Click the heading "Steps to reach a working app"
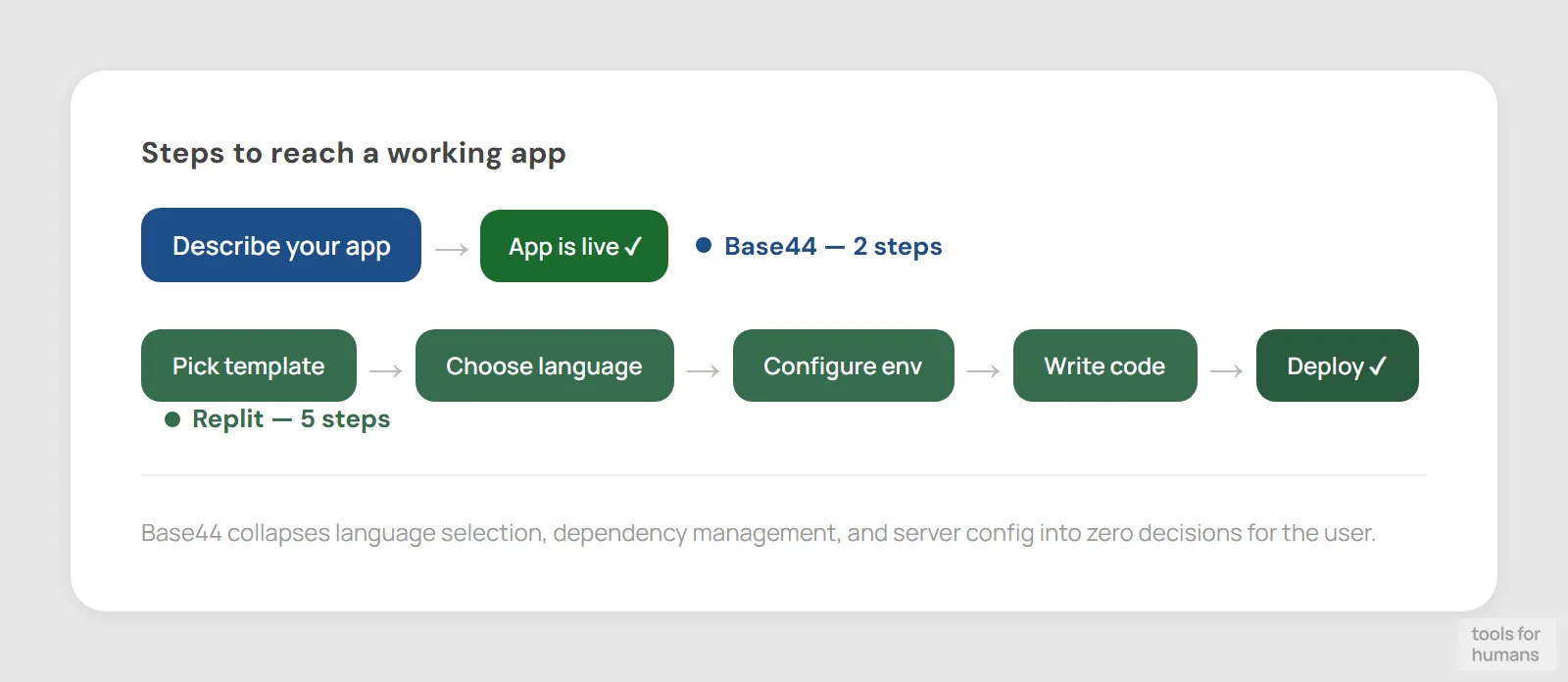Screen dimensions: 1568x682 [354, 154]
